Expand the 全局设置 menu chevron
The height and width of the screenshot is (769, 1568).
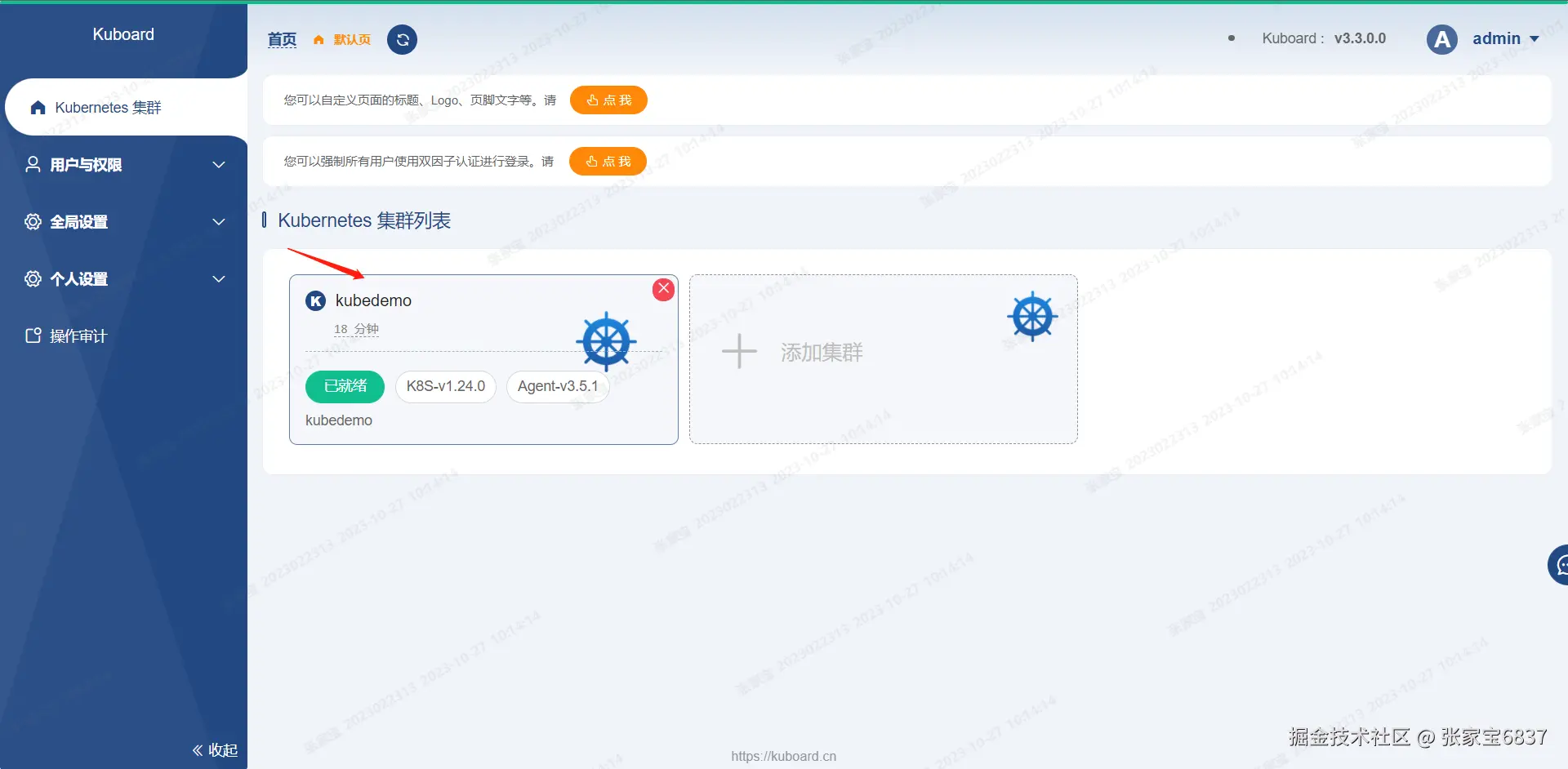(x=219, y=222)
